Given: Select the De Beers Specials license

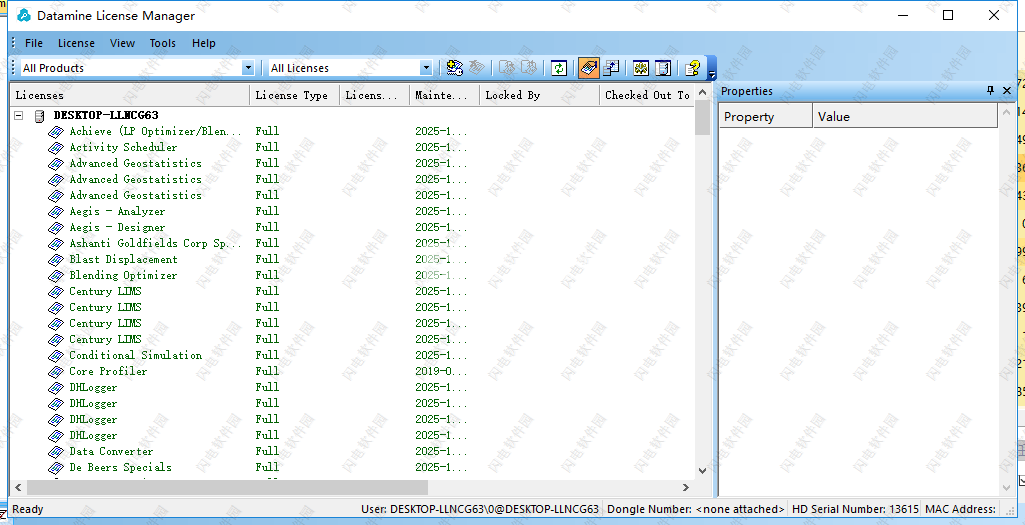Looking at the screenshot, I should coord(120,467).
